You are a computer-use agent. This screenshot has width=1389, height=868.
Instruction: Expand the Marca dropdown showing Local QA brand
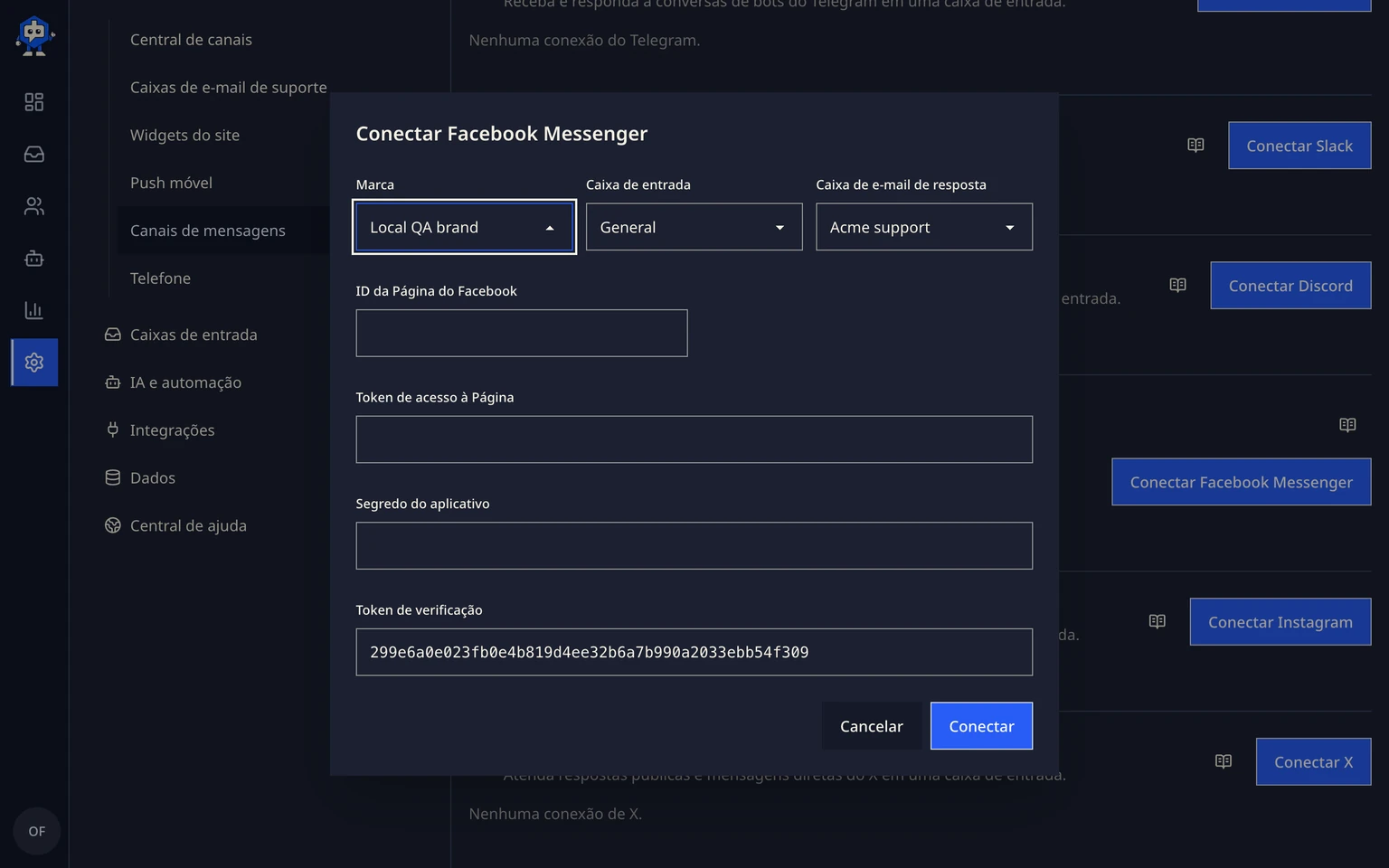[x=464, y=227]
